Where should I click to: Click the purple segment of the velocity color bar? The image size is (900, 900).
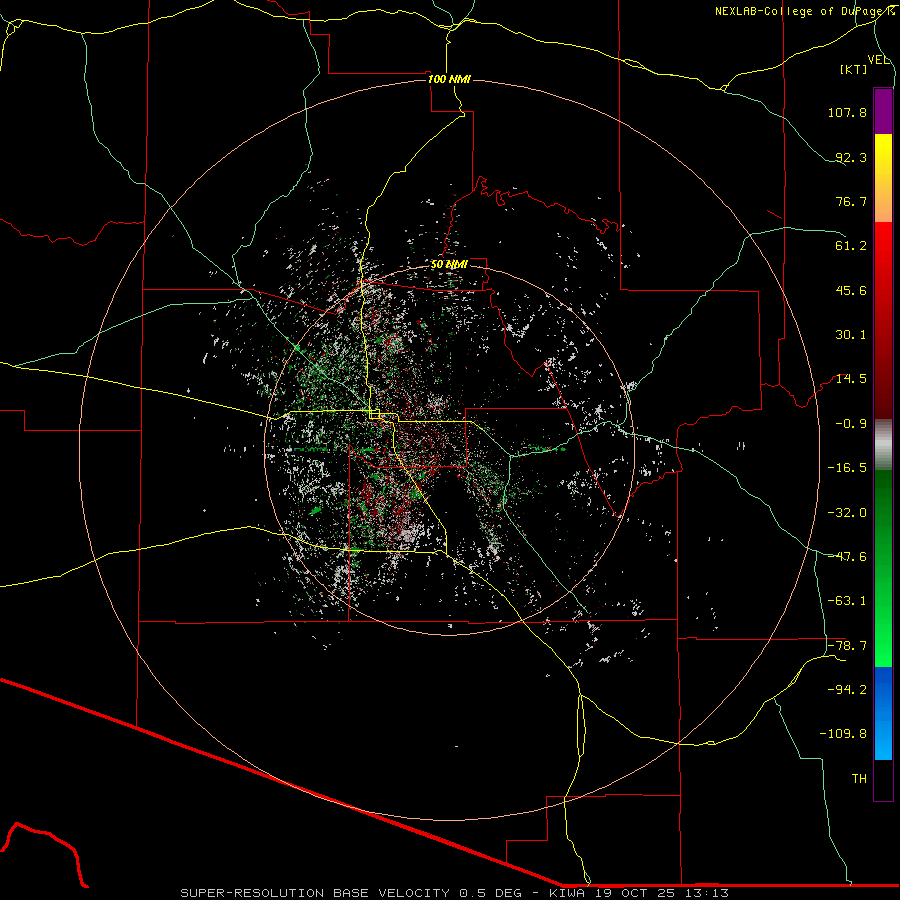click(x=883, y=112)
